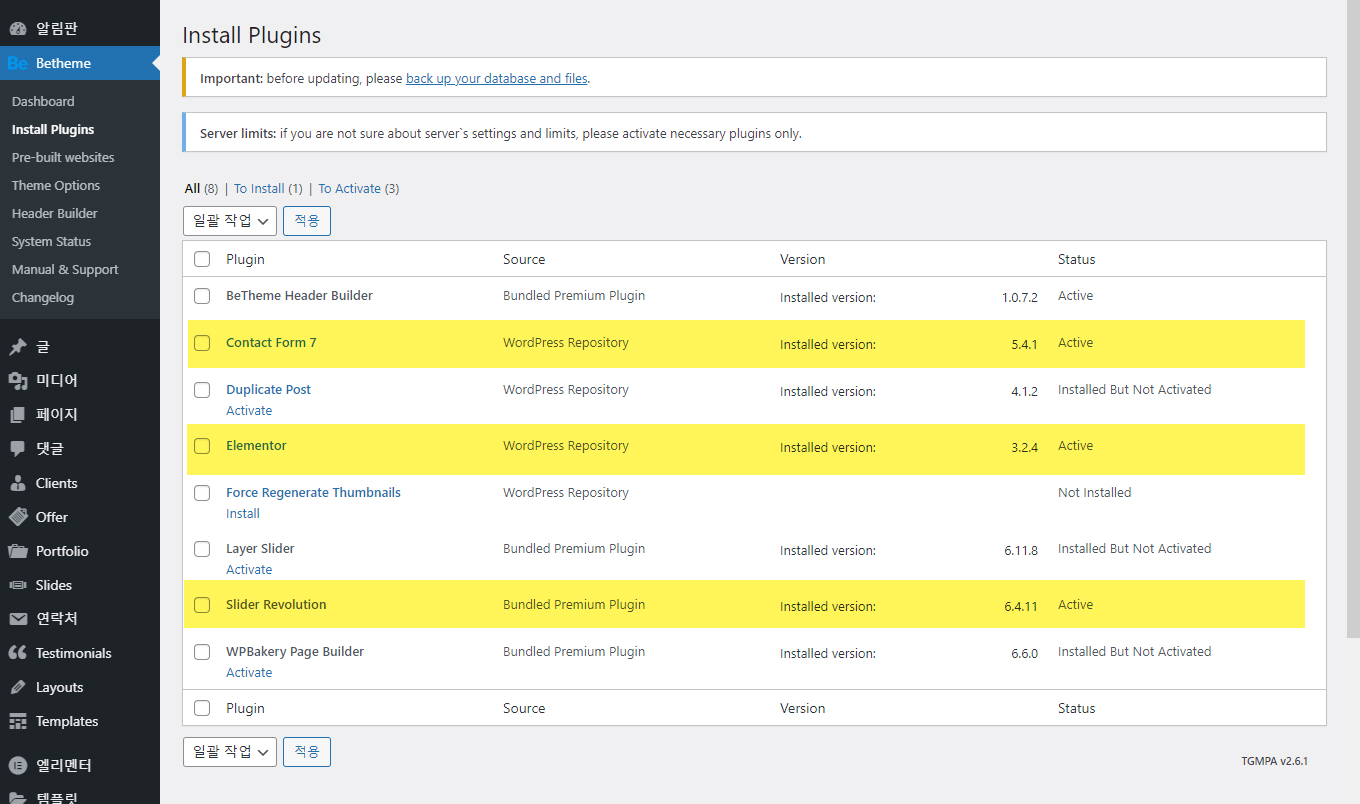Open the Duplicate Post title link
Screen dimensions: 1360x804
pyautogui.click(x=268, y=390)
